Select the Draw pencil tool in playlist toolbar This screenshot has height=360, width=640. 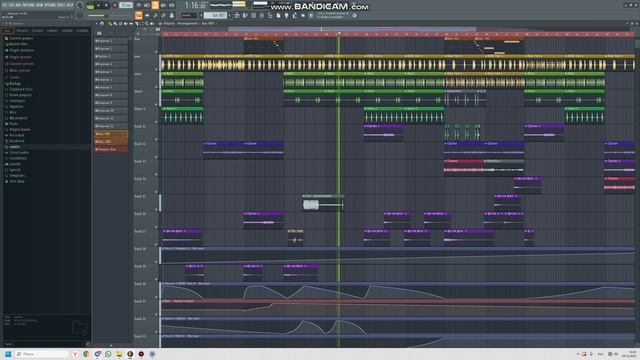click(x=110, y=24)
